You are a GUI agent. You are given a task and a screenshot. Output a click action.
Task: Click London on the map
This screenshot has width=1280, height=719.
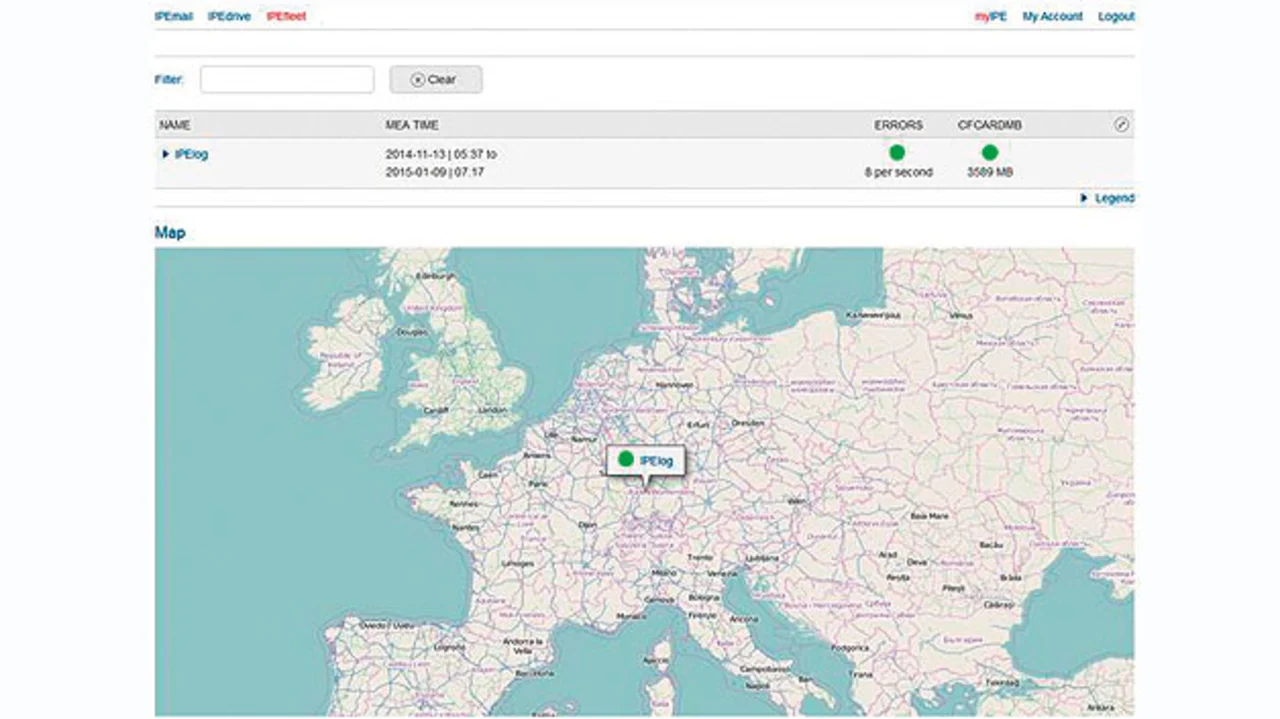pyautogui.click(x=493, y=412)
